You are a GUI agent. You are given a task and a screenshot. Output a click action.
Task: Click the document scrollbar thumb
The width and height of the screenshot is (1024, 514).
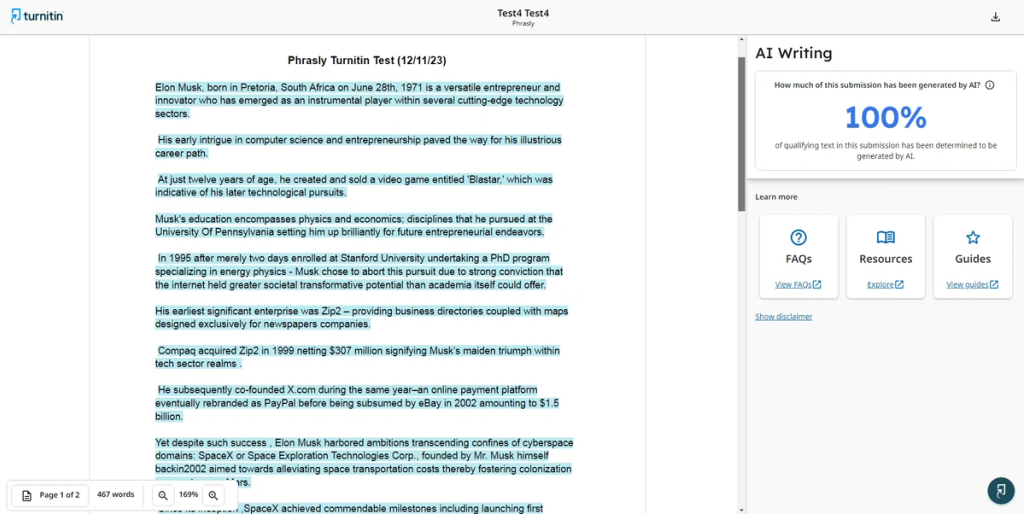coord(741,134)
